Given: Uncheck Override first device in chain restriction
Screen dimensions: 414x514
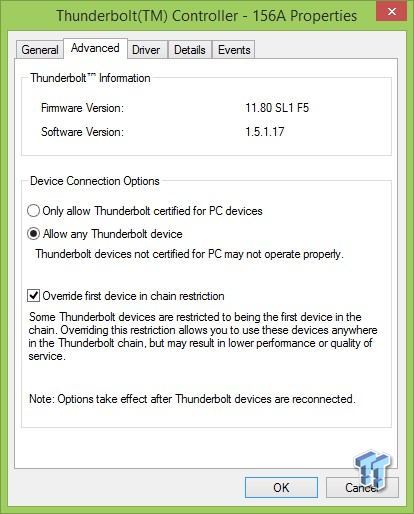Looking at the screenshot, I should point(33,296).
